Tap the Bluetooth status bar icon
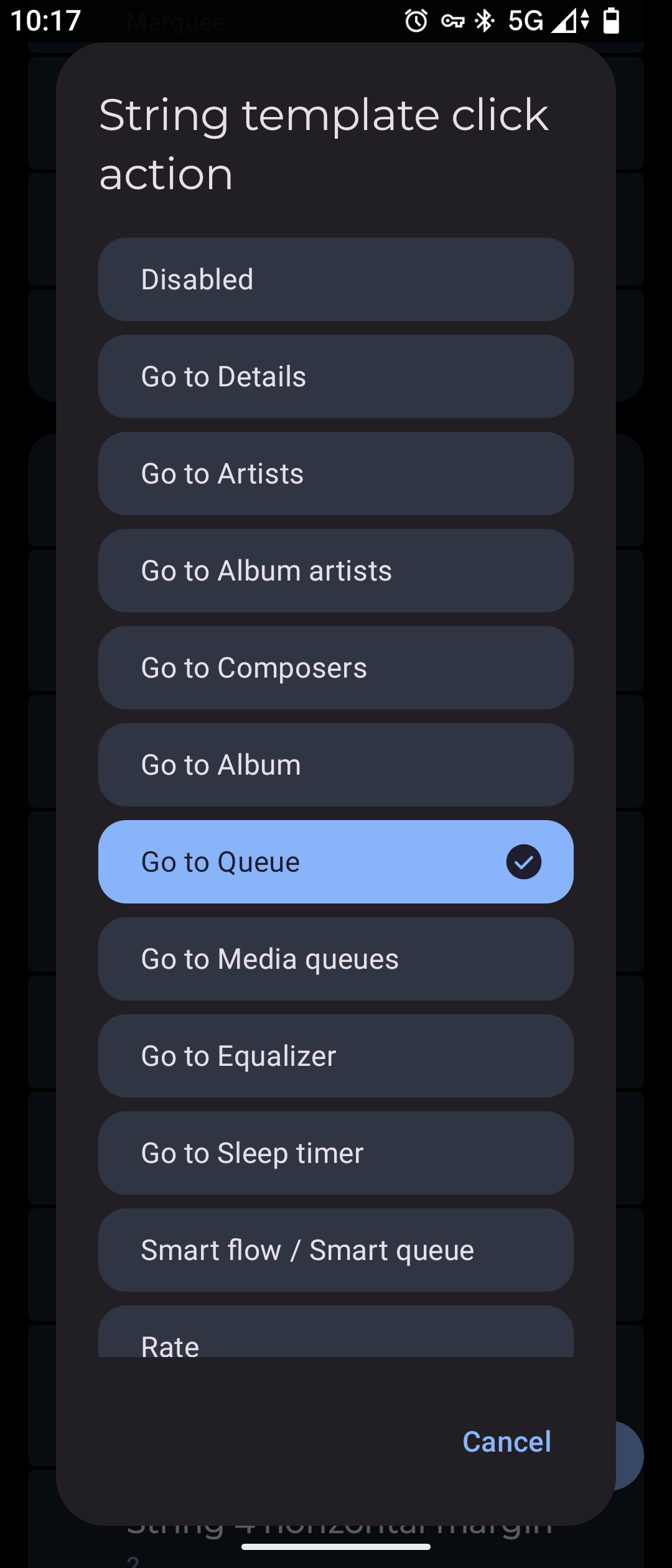 (x=485, y=21)
